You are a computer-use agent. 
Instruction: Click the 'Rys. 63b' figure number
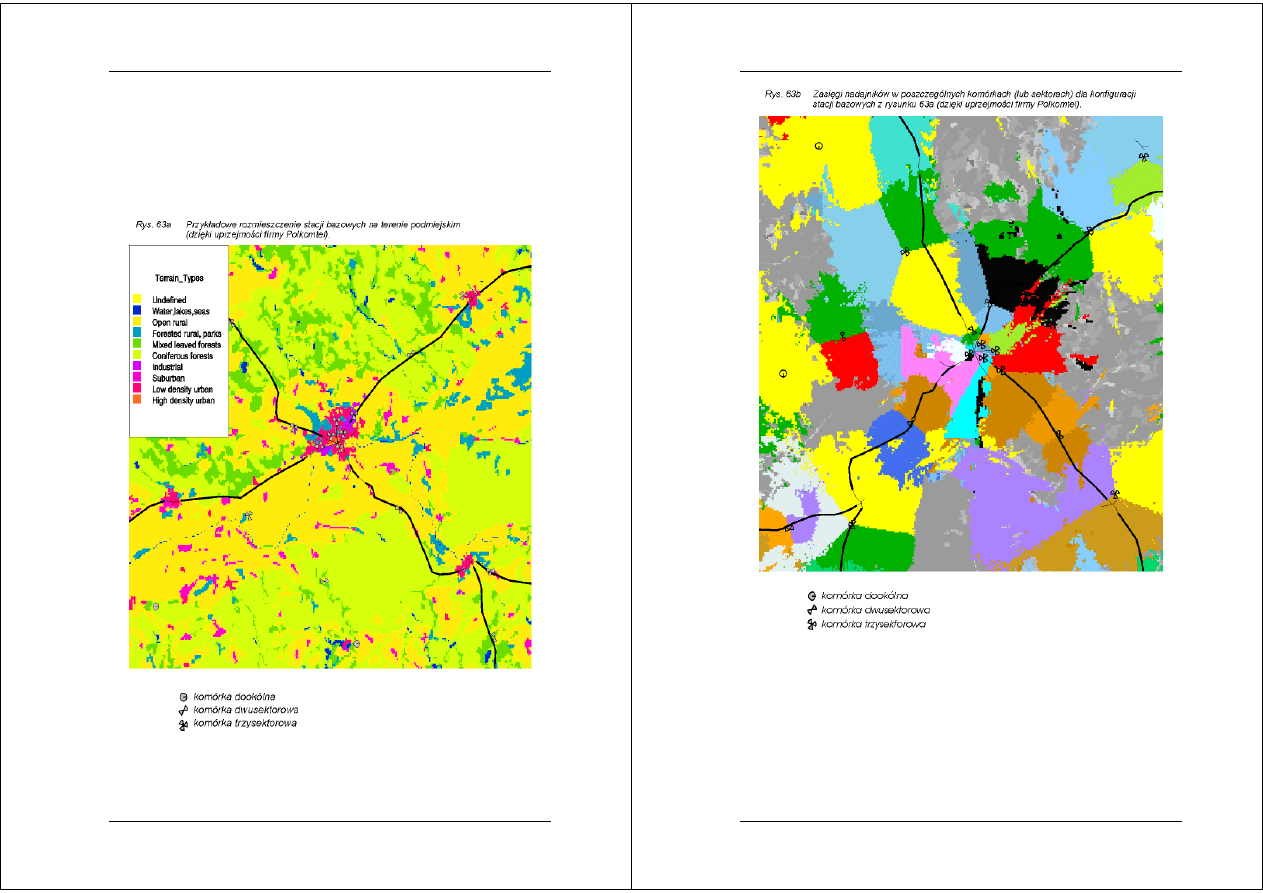pos(783,94)
